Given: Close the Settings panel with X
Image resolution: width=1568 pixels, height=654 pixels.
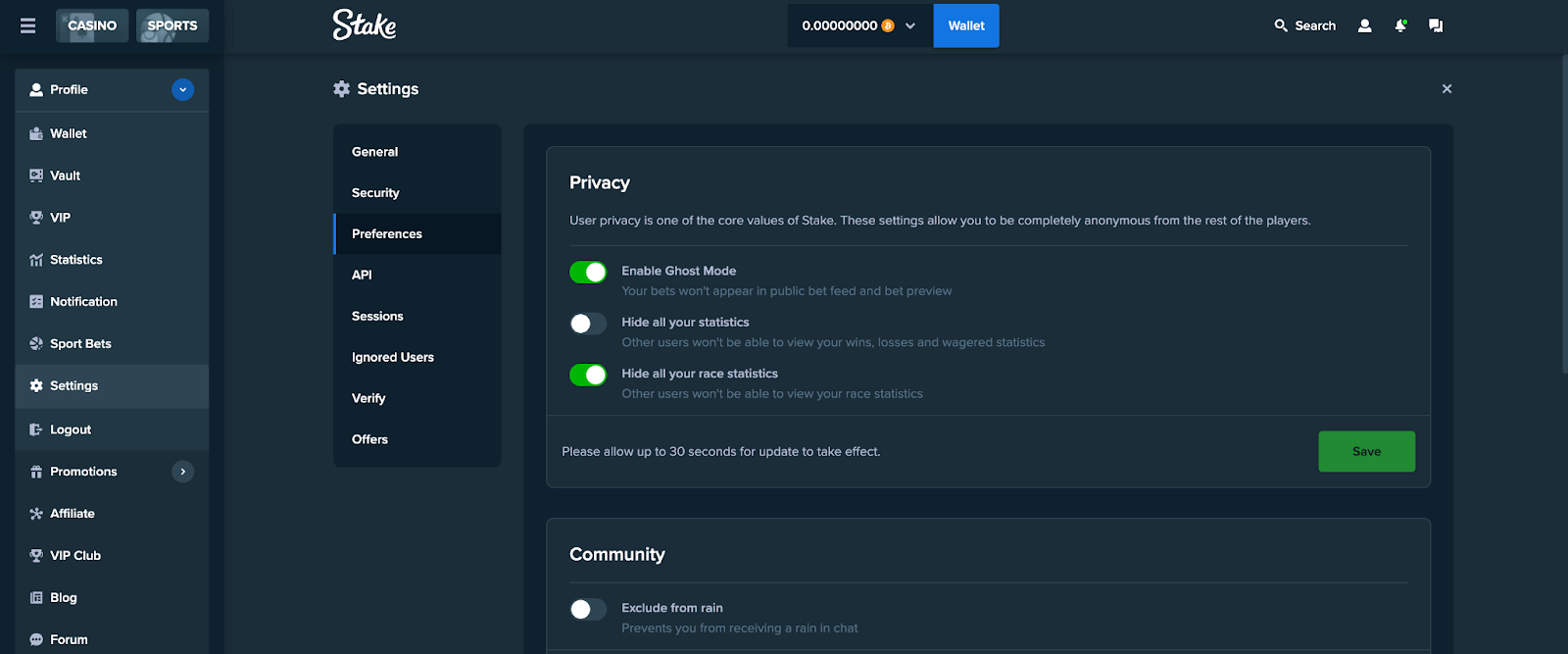Looking at the screenshot, I should tap(1446, 89).
